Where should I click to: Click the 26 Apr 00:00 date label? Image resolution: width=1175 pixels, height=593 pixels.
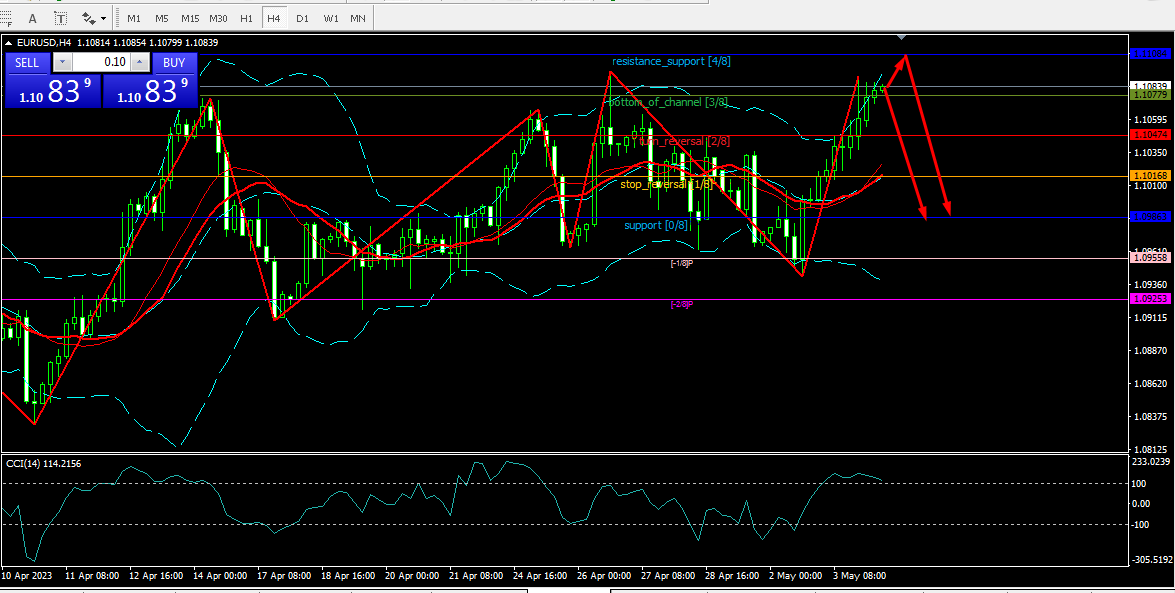(x=604, y=576)
